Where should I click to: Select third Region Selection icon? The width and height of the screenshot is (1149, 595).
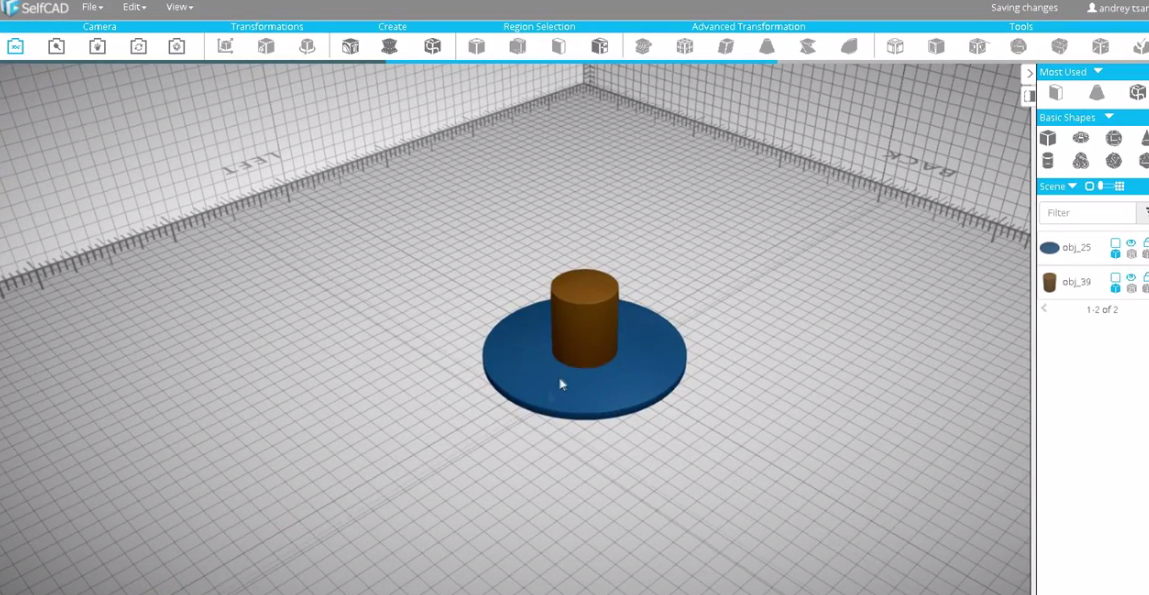[558, 47]
